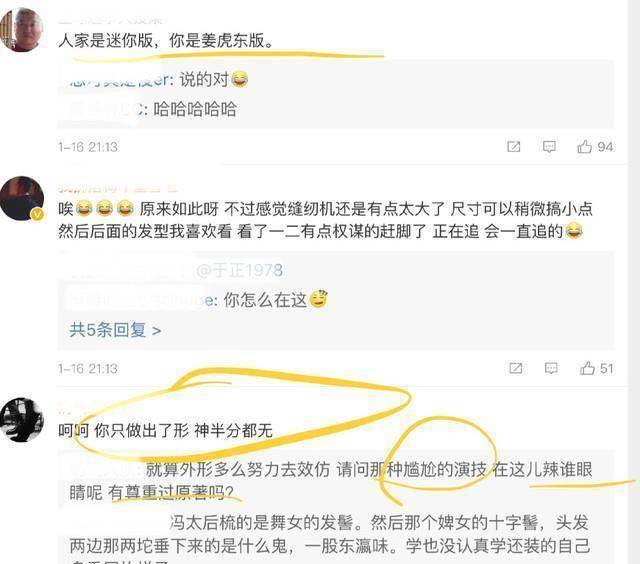Open the verified user's avatar
Image resolution: width=640 pixels, height=564 pixels.
21,198
